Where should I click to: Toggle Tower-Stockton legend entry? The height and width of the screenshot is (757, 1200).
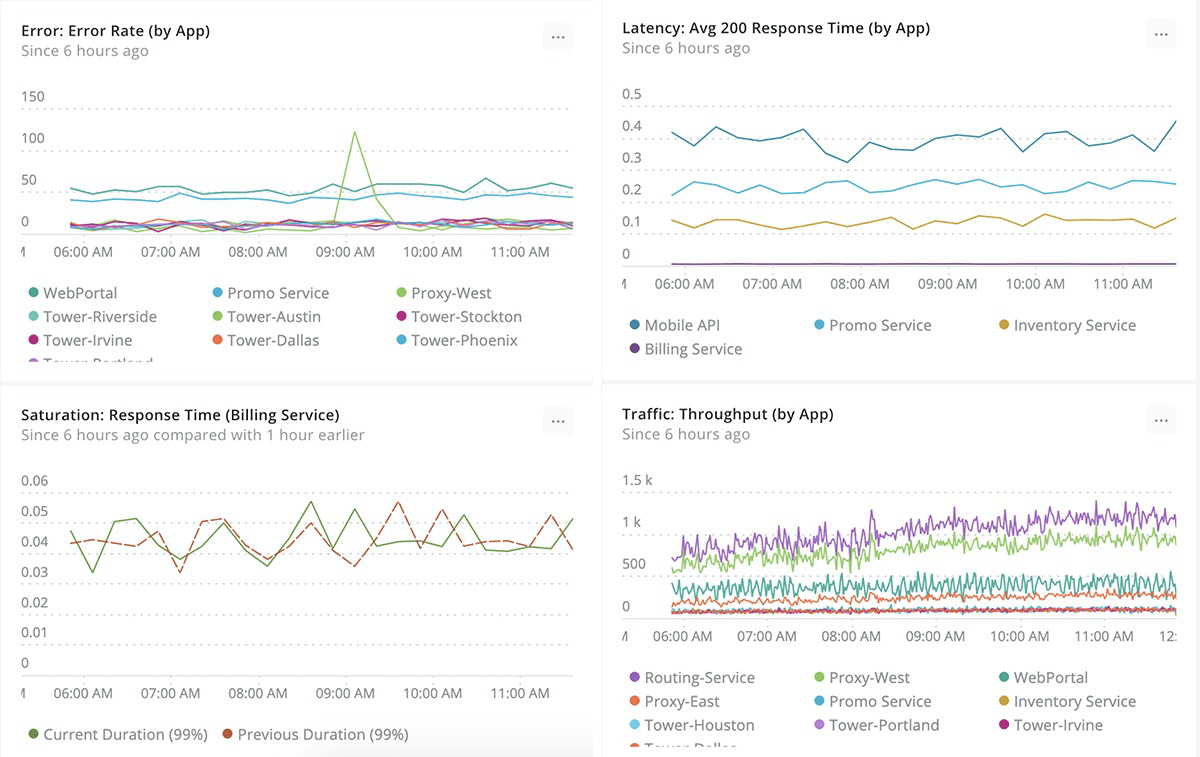coord(459,317)
